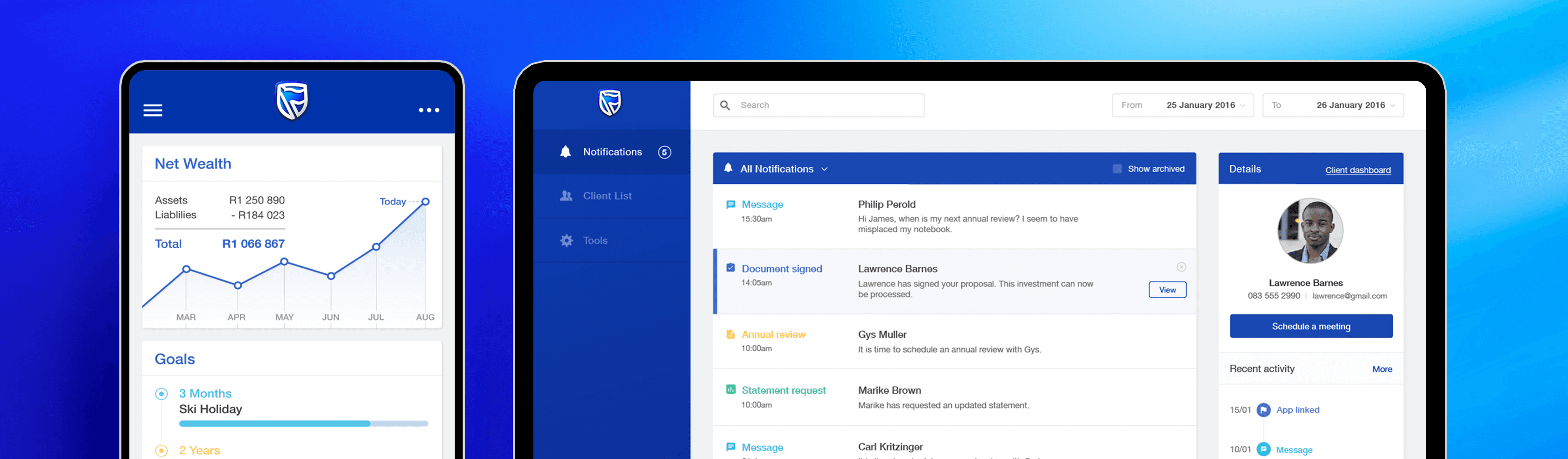
Task: Click the gear icon beside Tools
Action: 567,240
